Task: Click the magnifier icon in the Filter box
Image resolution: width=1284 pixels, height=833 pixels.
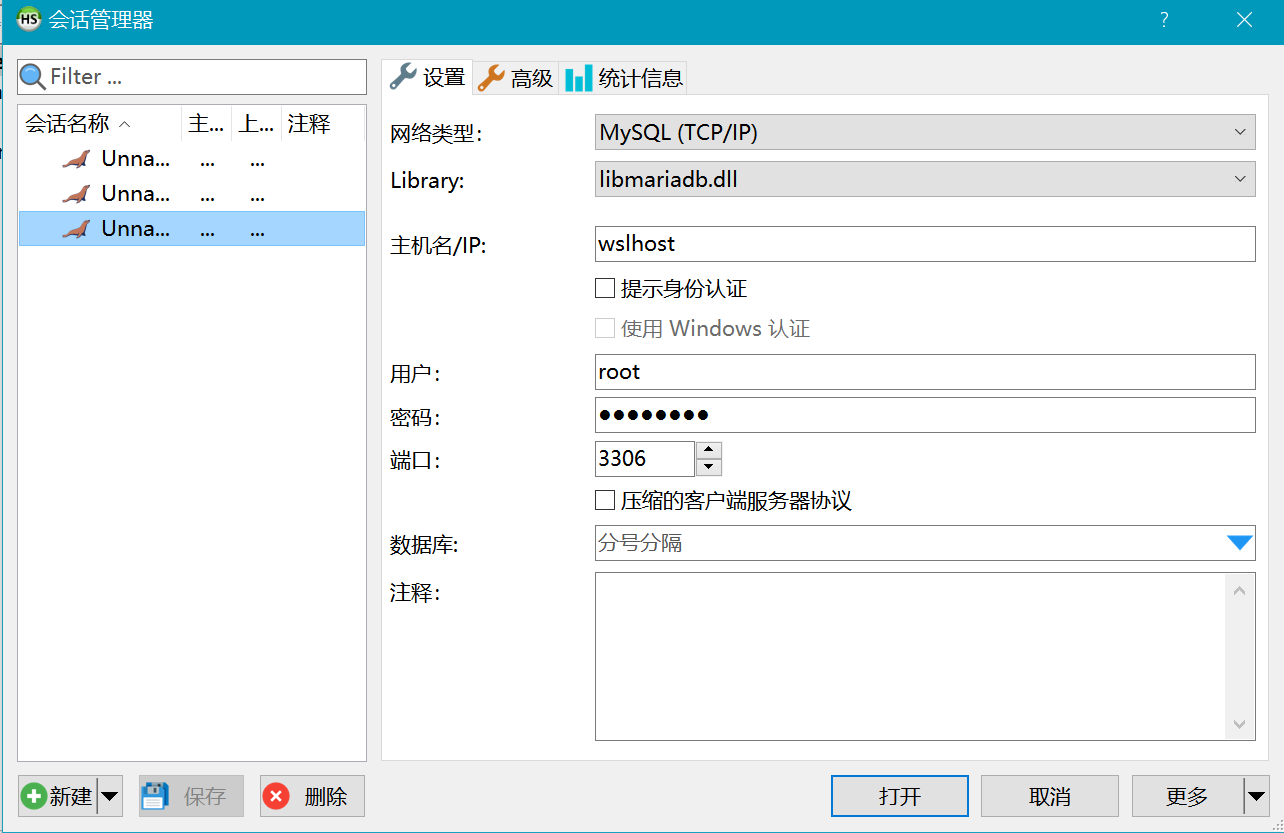Action: pos(33,76)
